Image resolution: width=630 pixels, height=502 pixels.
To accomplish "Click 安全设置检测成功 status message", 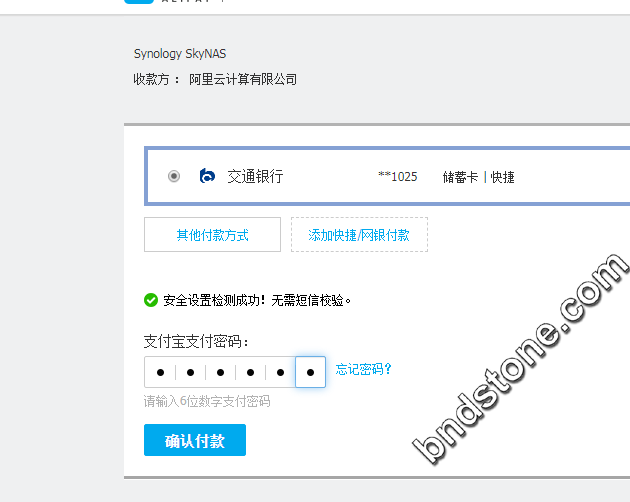I will (x=257, y=300).
